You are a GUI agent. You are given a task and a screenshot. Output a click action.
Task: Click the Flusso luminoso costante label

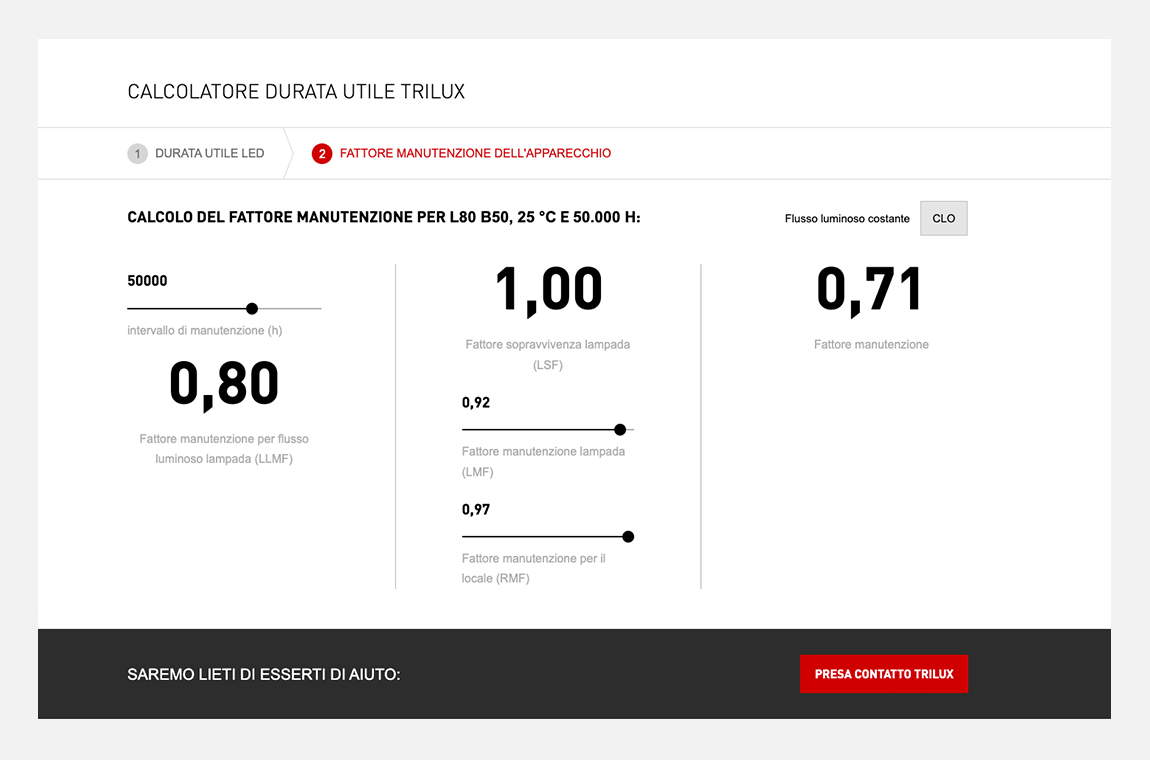coord(847,219)
